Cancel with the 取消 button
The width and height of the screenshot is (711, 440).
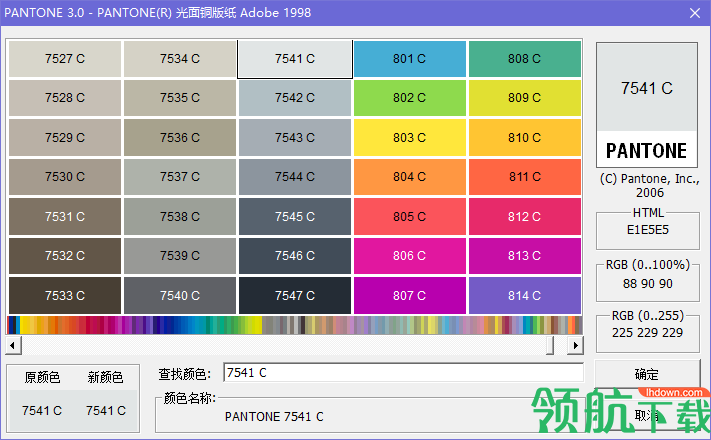point(647,415)
